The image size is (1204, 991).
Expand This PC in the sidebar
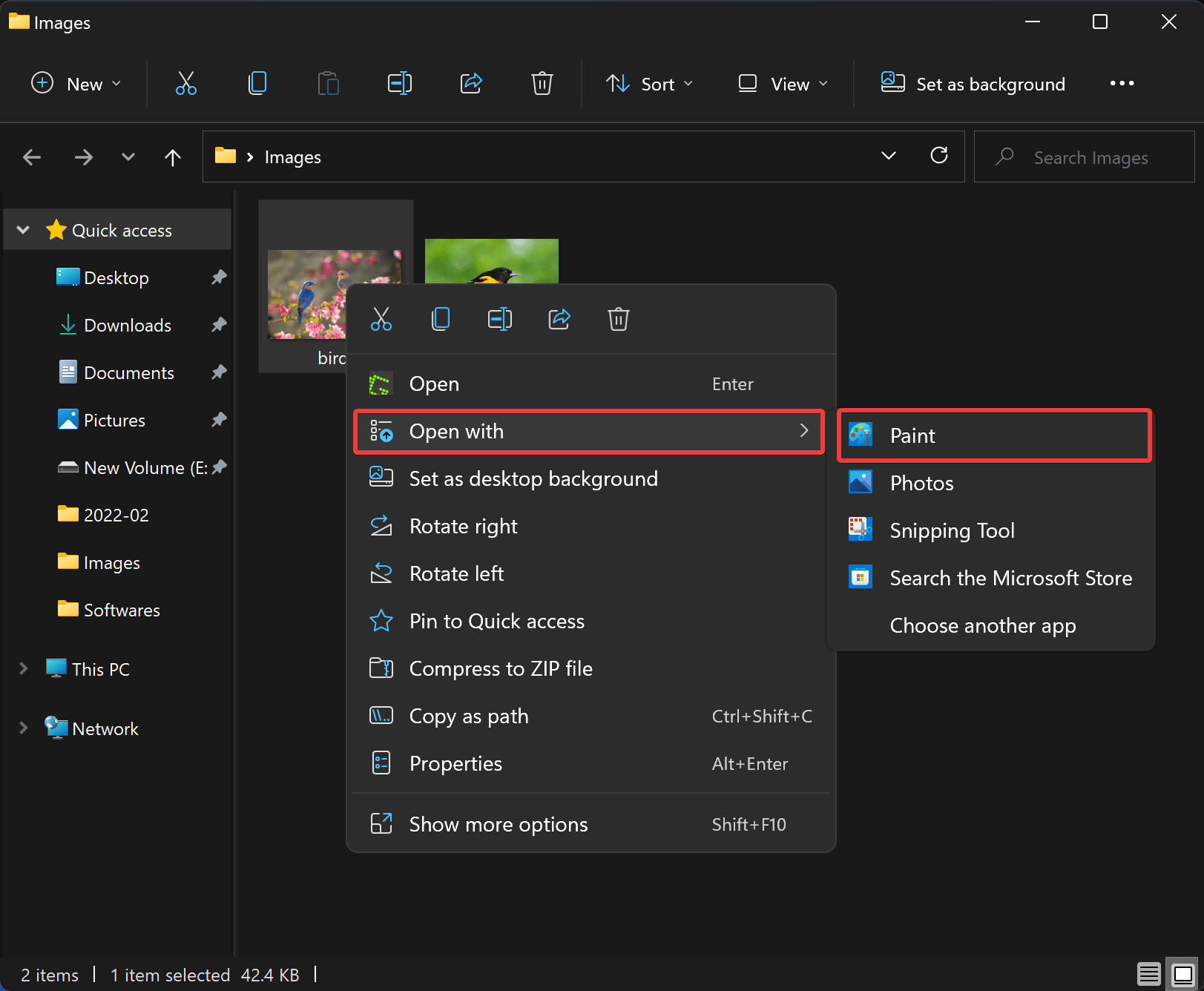(22, 668)
